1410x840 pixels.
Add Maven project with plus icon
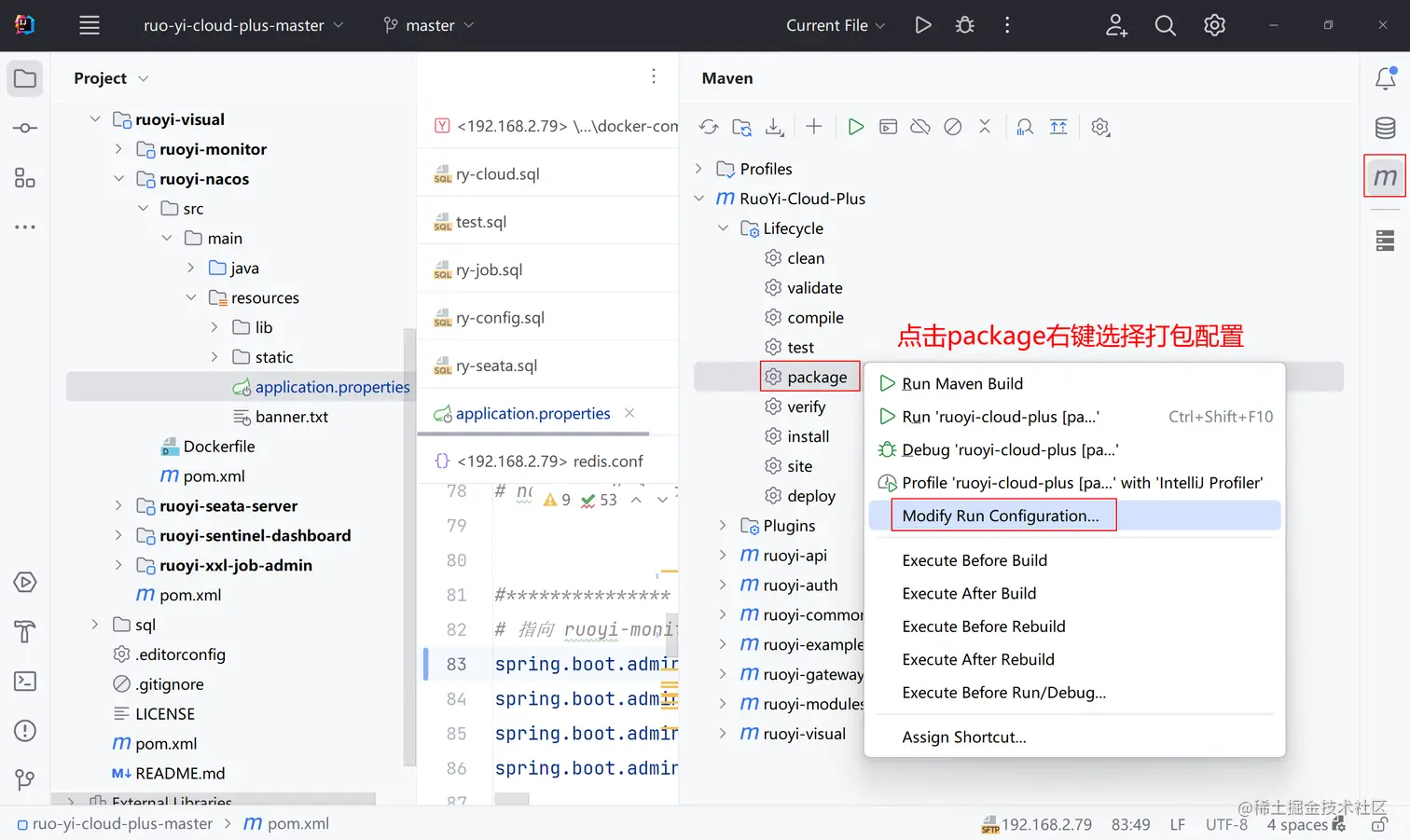tap(814, 127)
